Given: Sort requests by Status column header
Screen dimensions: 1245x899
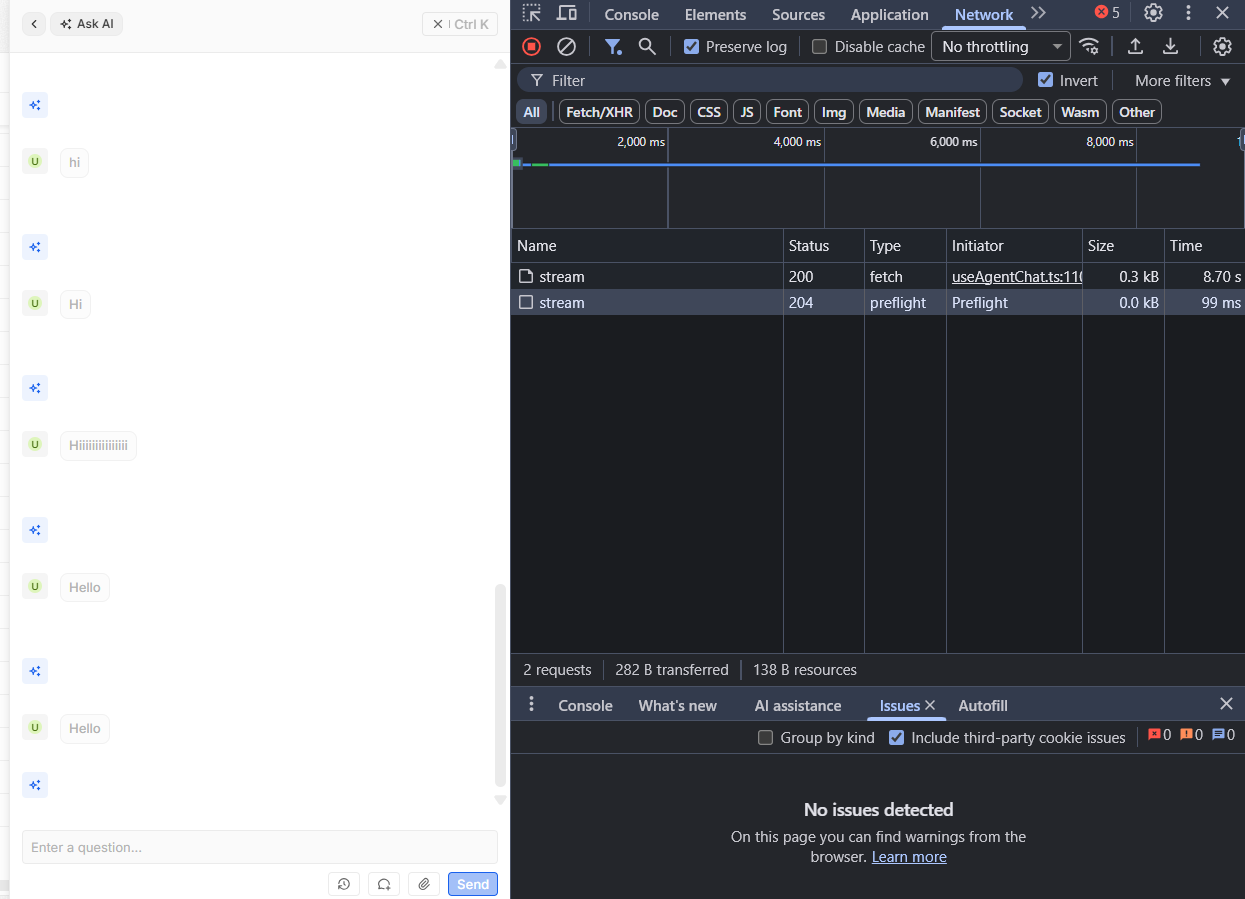Looking at the screenshot, I should tap(823, 245).
